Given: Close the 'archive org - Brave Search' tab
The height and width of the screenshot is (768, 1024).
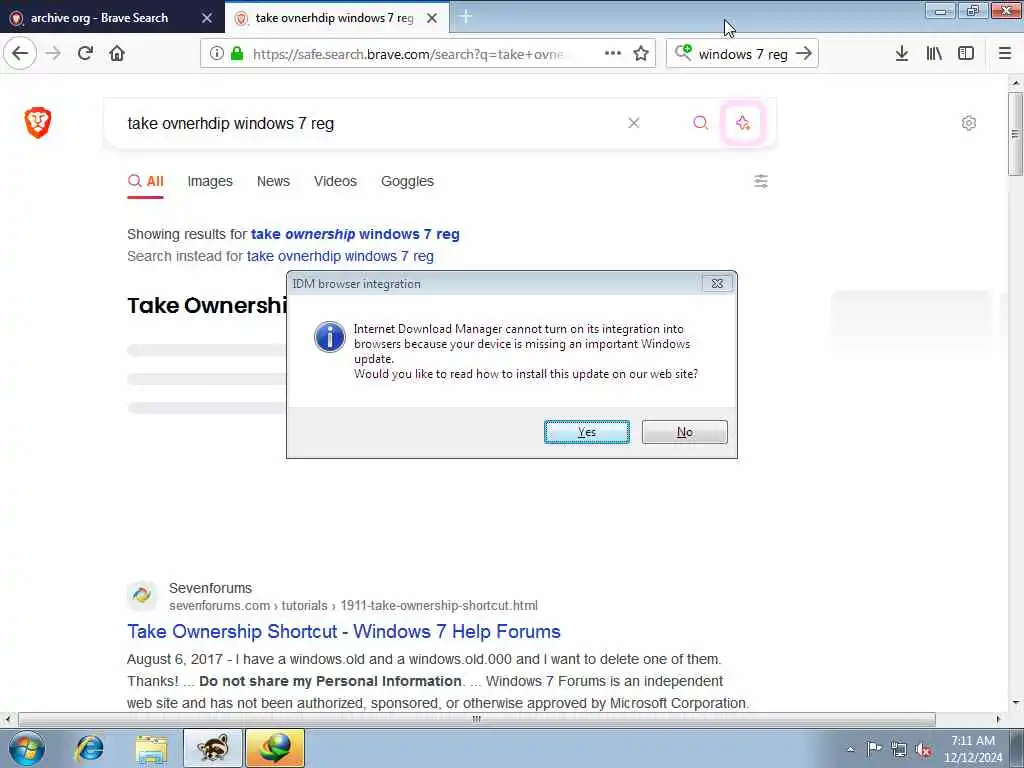Looking at the screenshot, I should click(207, 18).
